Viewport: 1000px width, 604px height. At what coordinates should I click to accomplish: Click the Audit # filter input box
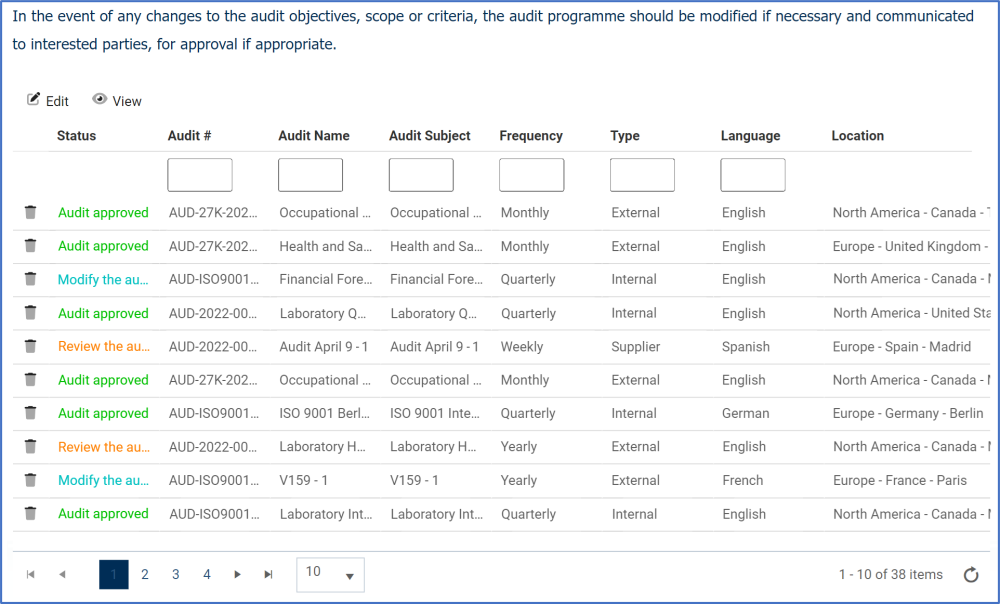199,174
